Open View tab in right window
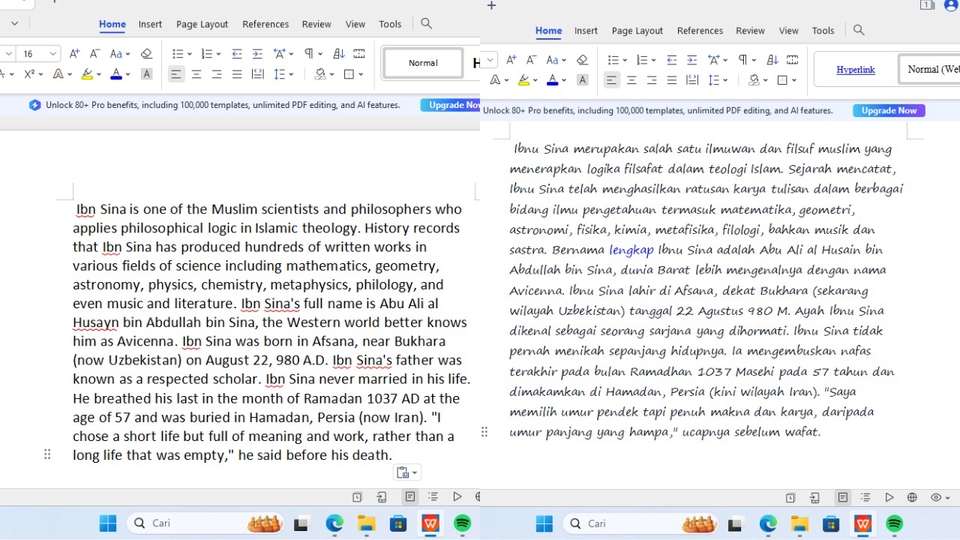 pyautogui.click(x=789, y=30)
